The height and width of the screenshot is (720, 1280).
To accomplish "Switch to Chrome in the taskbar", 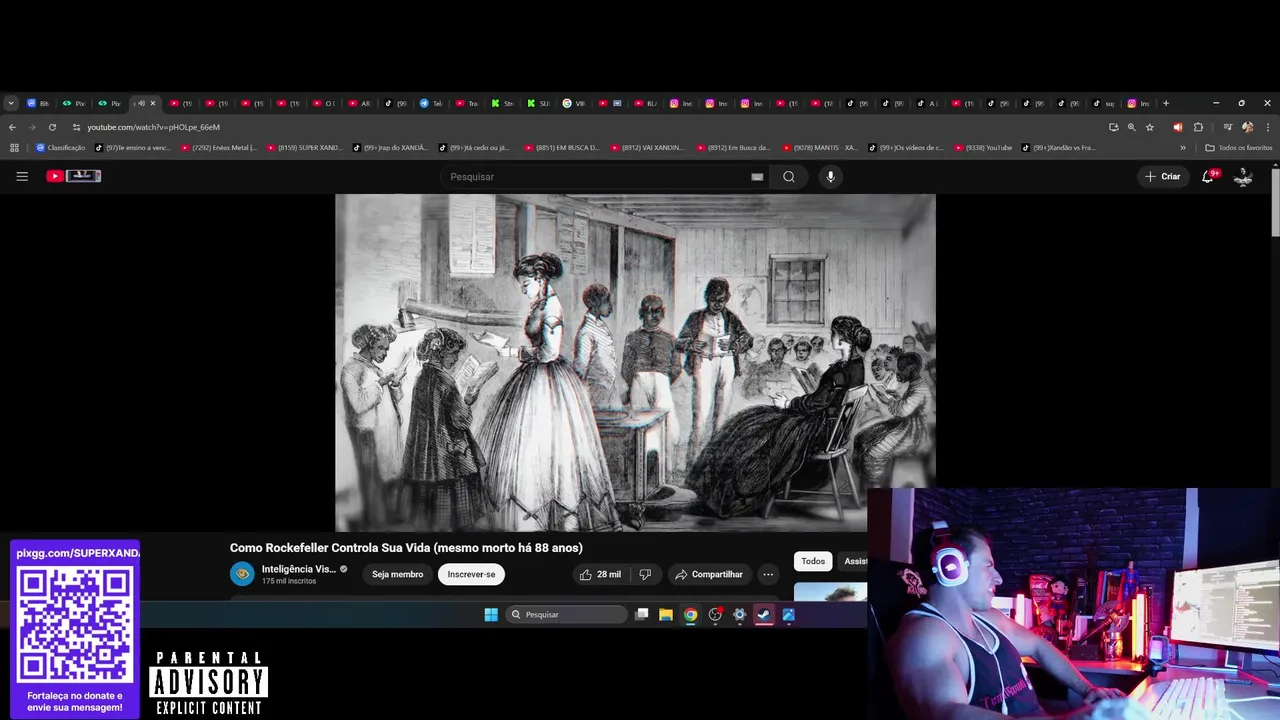I will click(690, 615).
